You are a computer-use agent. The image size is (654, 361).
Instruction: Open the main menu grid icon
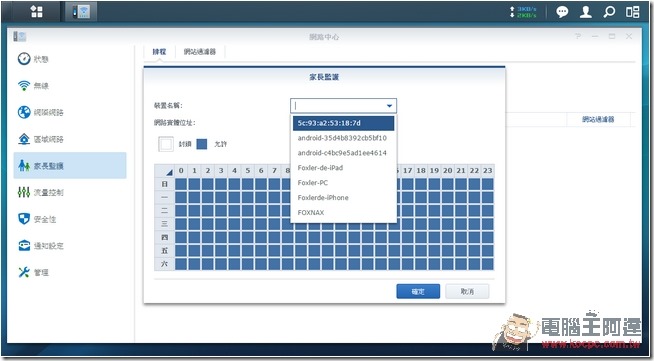(37, 11)
